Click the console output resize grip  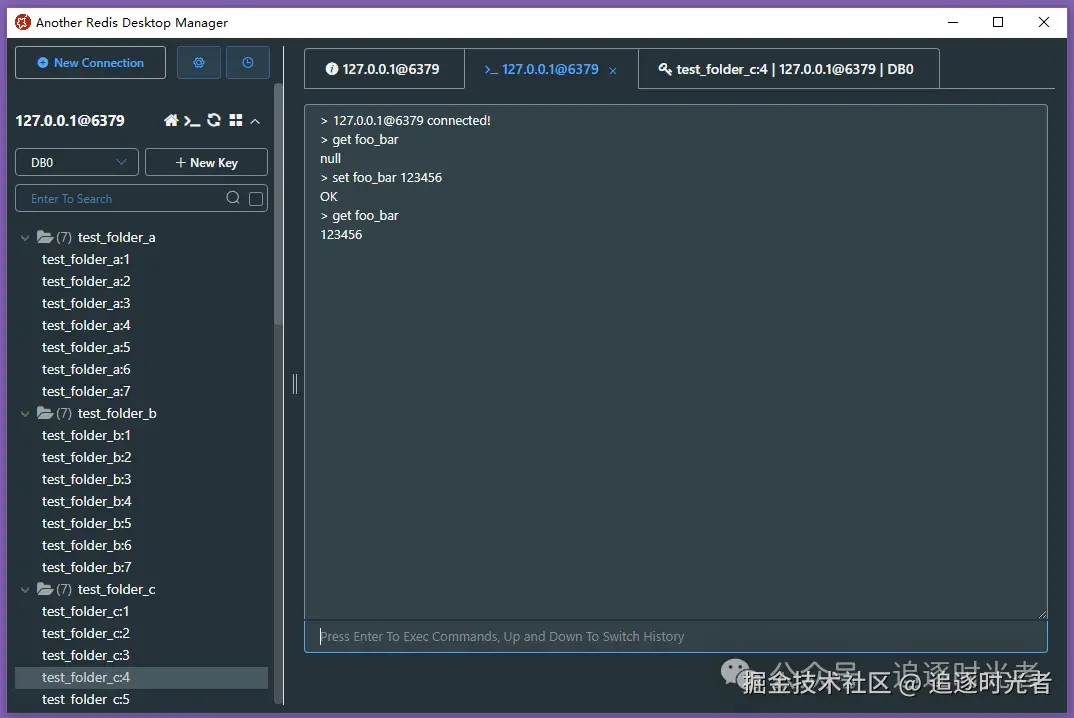coord(1042,615)
